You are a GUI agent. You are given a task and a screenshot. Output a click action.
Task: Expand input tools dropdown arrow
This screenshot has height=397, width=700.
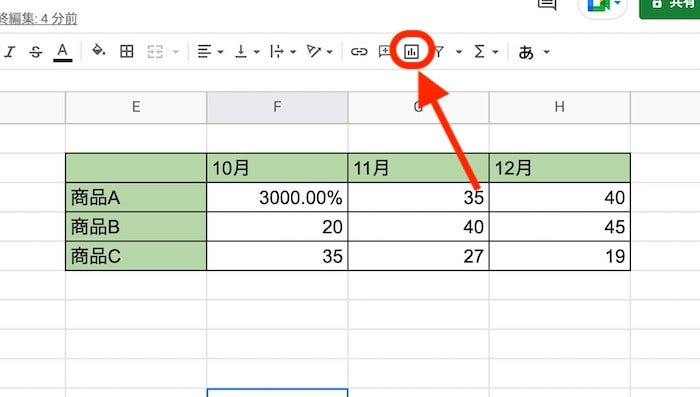[x=546, y=52]
